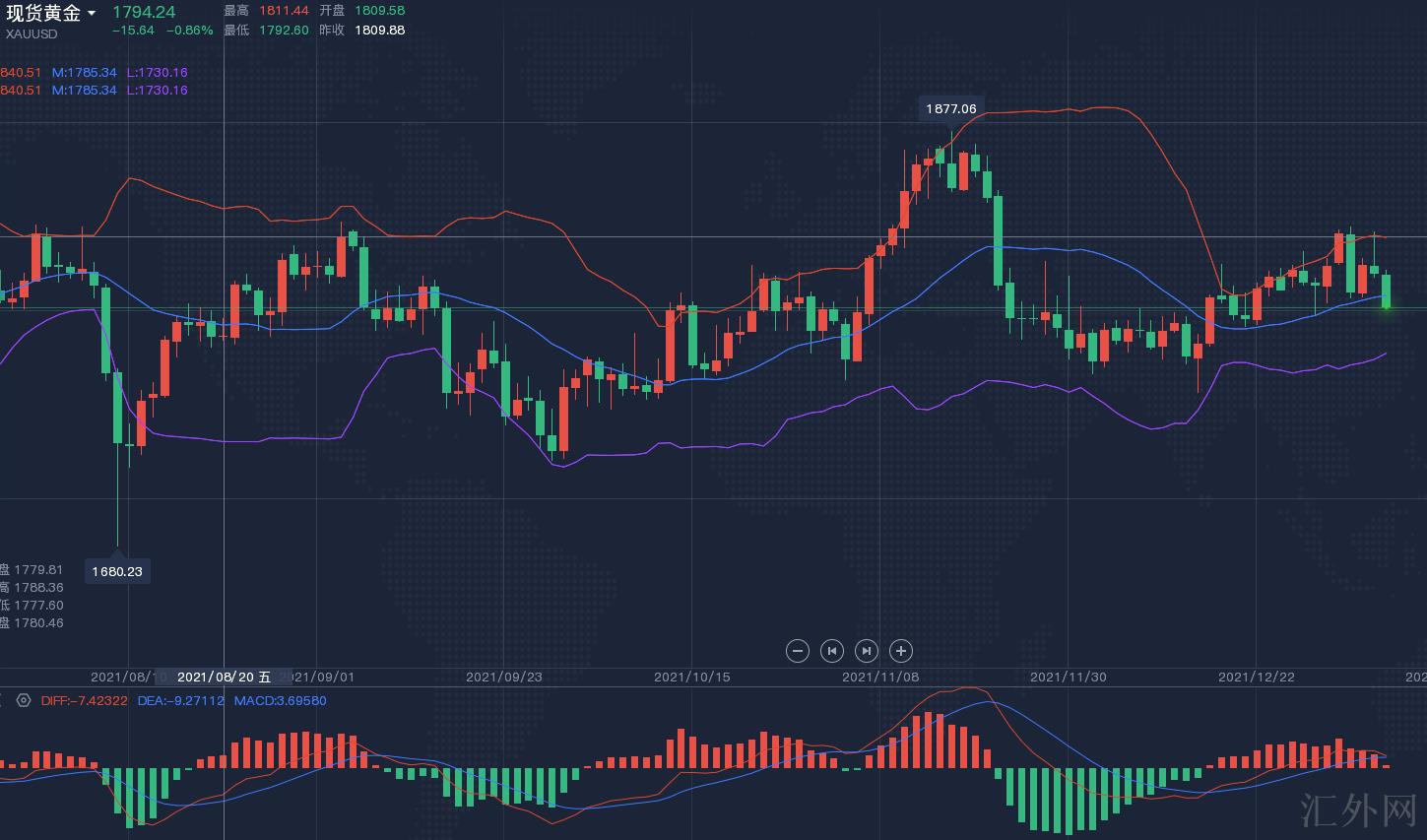Click the 2021/11/08 date on time axis
The height and width of the screenshot is (840, 1427).
(x=879, y=677)
